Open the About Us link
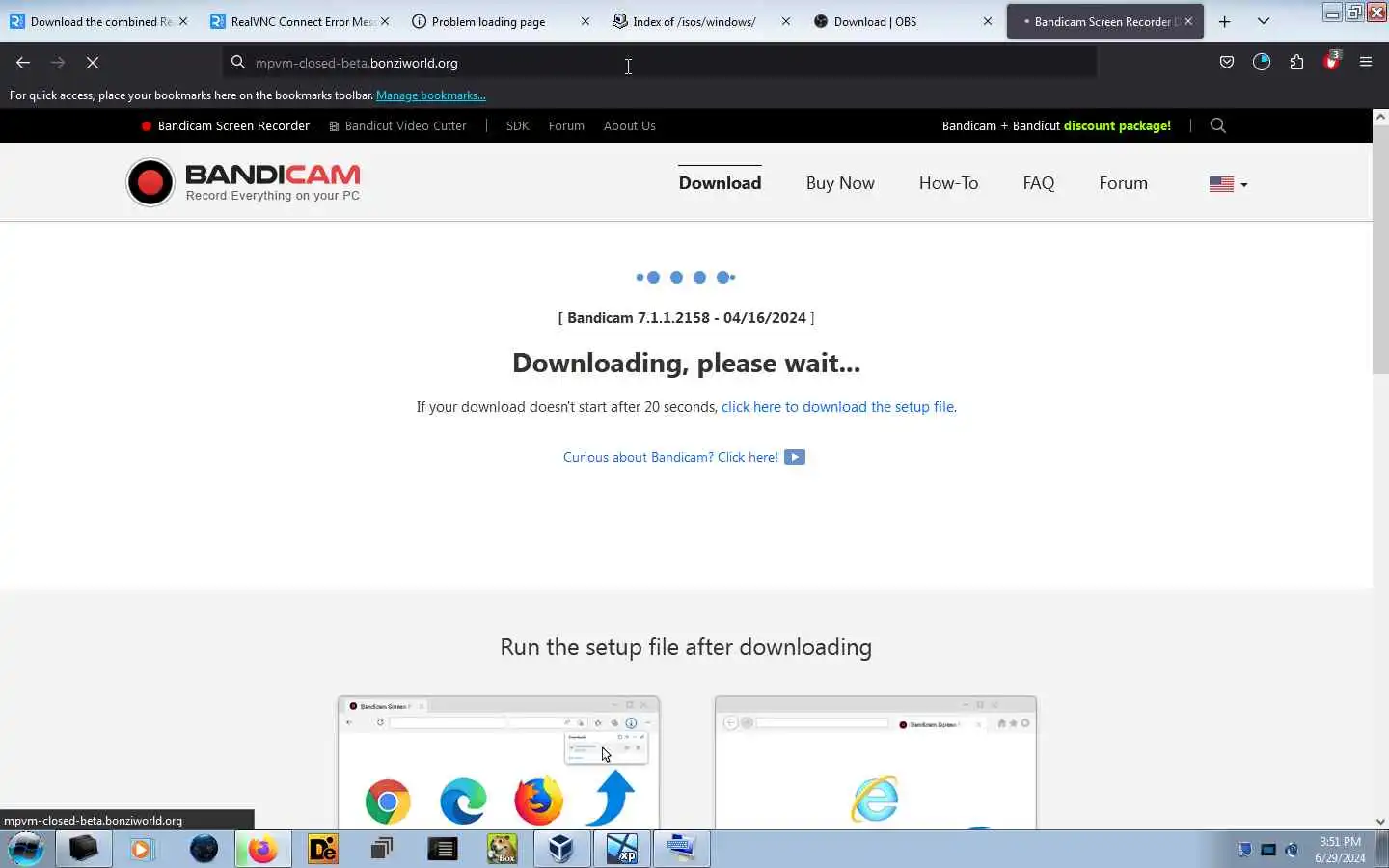Viewport: 1389px width, 868px height. click(630, 126)
